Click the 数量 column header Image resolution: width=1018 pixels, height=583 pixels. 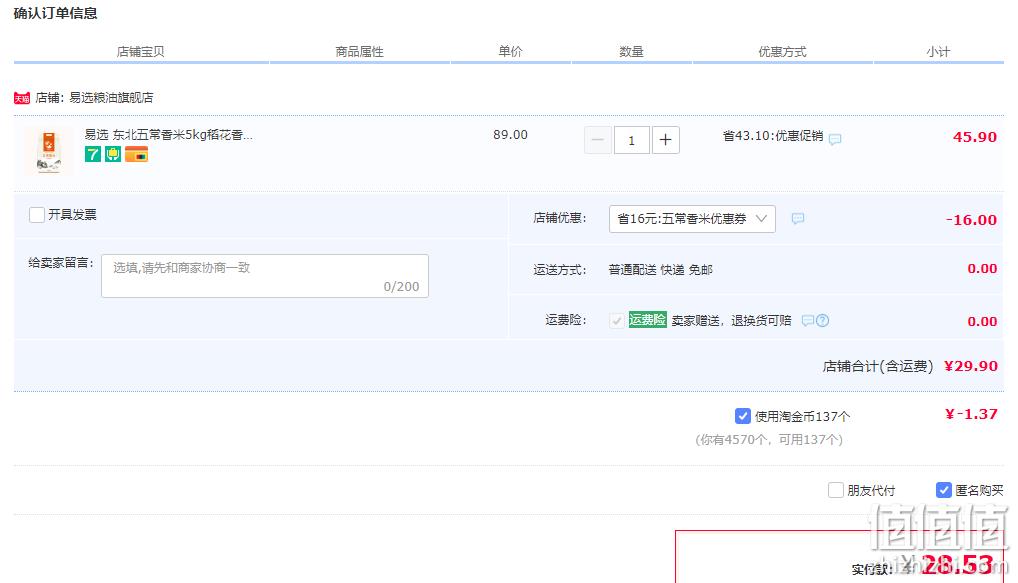tap(631, 51)
